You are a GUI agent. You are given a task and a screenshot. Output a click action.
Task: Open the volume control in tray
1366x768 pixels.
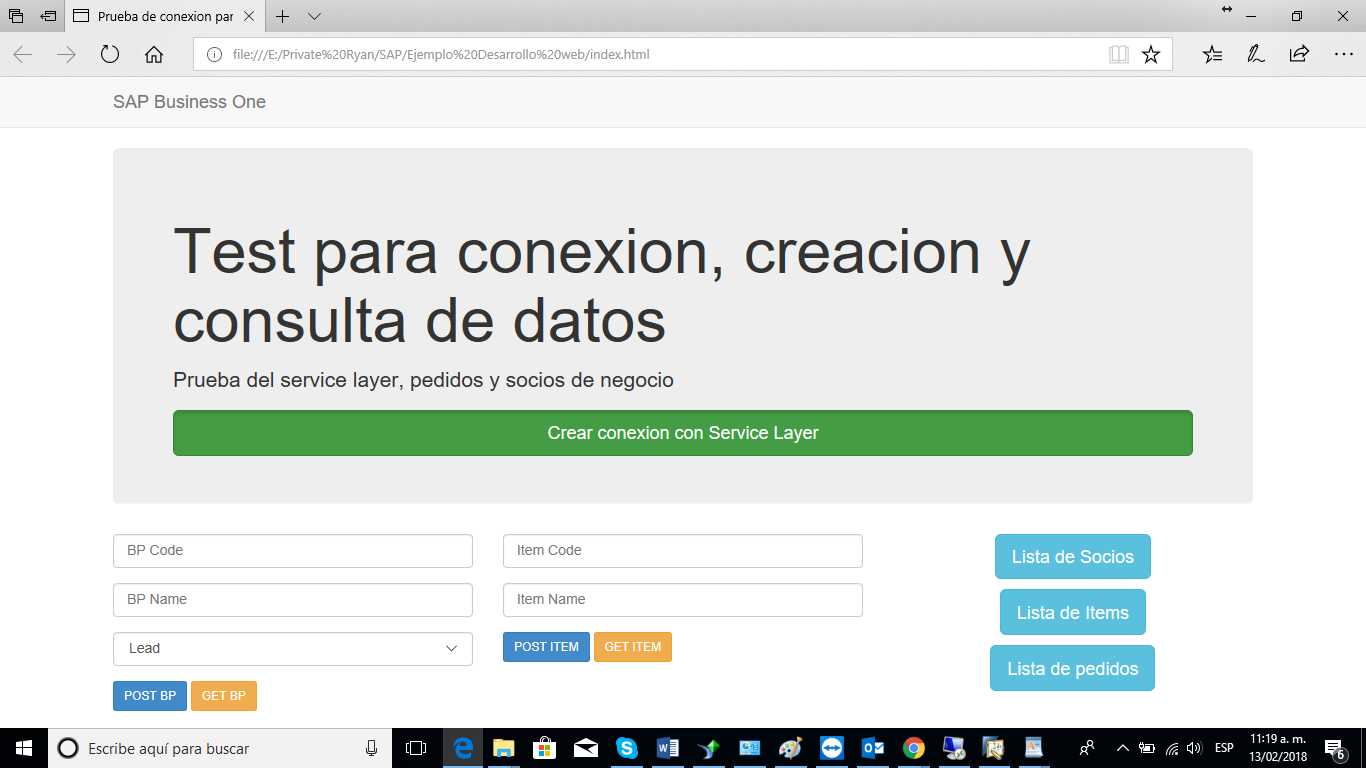click(x=1194, y=748)
